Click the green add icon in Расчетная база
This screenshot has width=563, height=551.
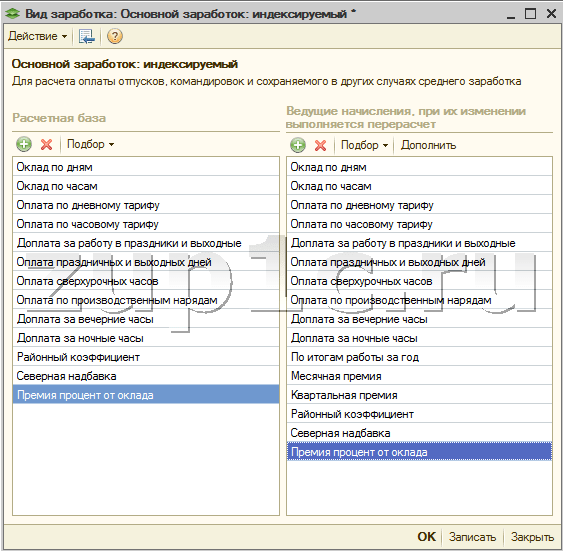(24, 144)
